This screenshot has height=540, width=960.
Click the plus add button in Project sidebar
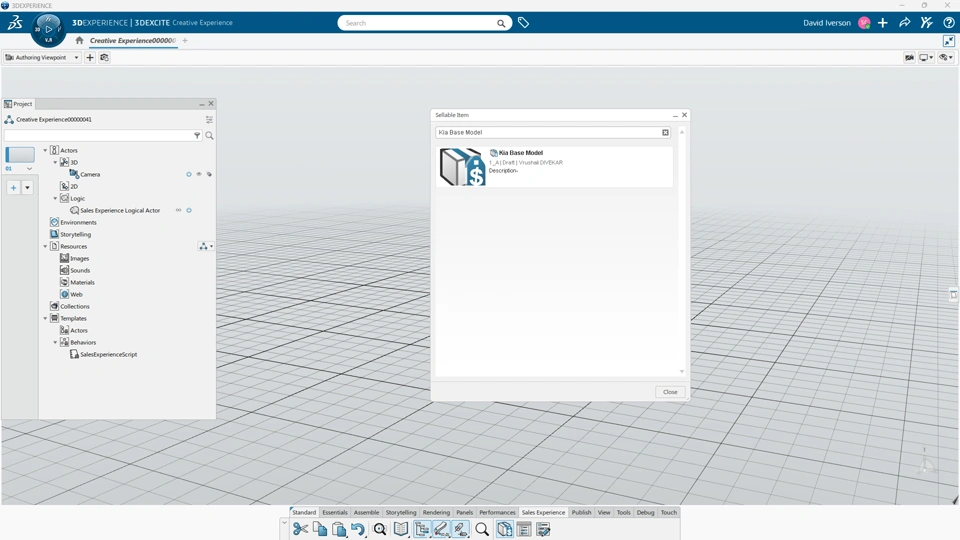coord(13,188)
